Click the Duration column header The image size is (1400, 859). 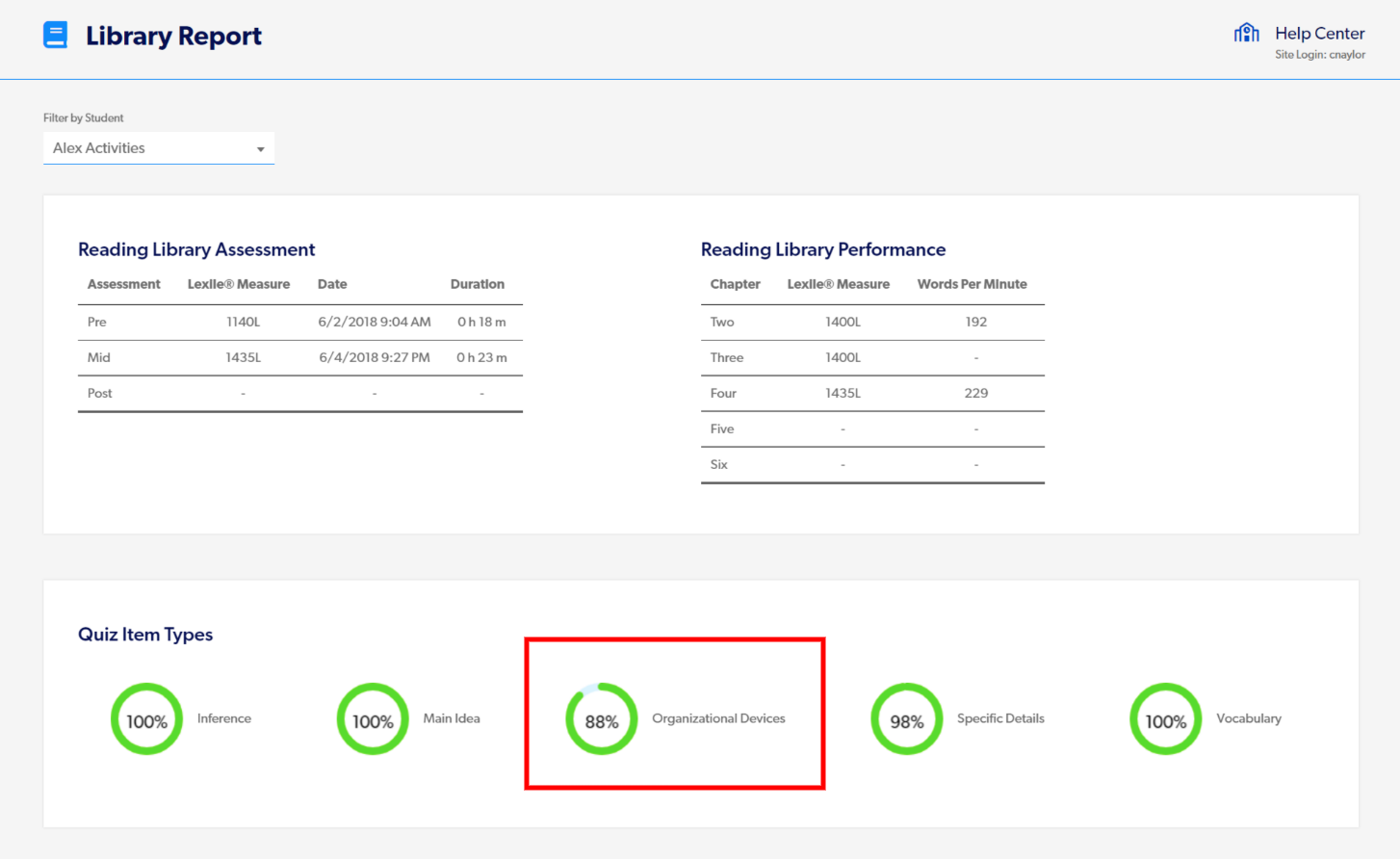477,284
